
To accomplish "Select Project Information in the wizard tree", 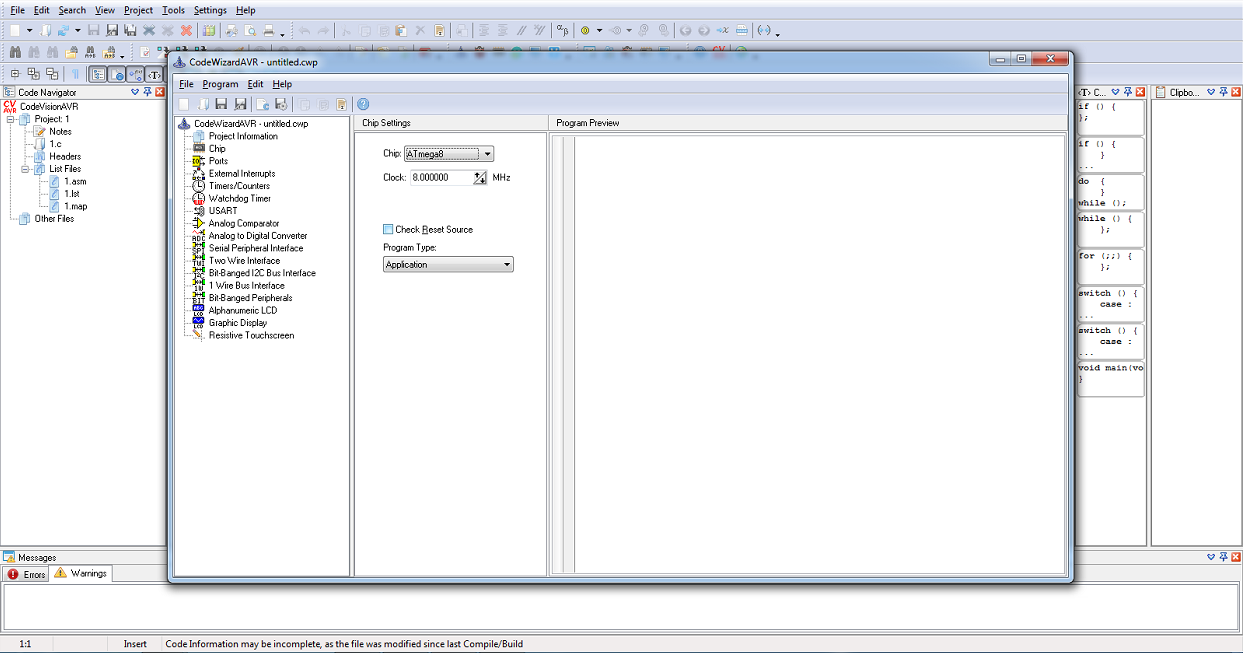I will point(243,136).
